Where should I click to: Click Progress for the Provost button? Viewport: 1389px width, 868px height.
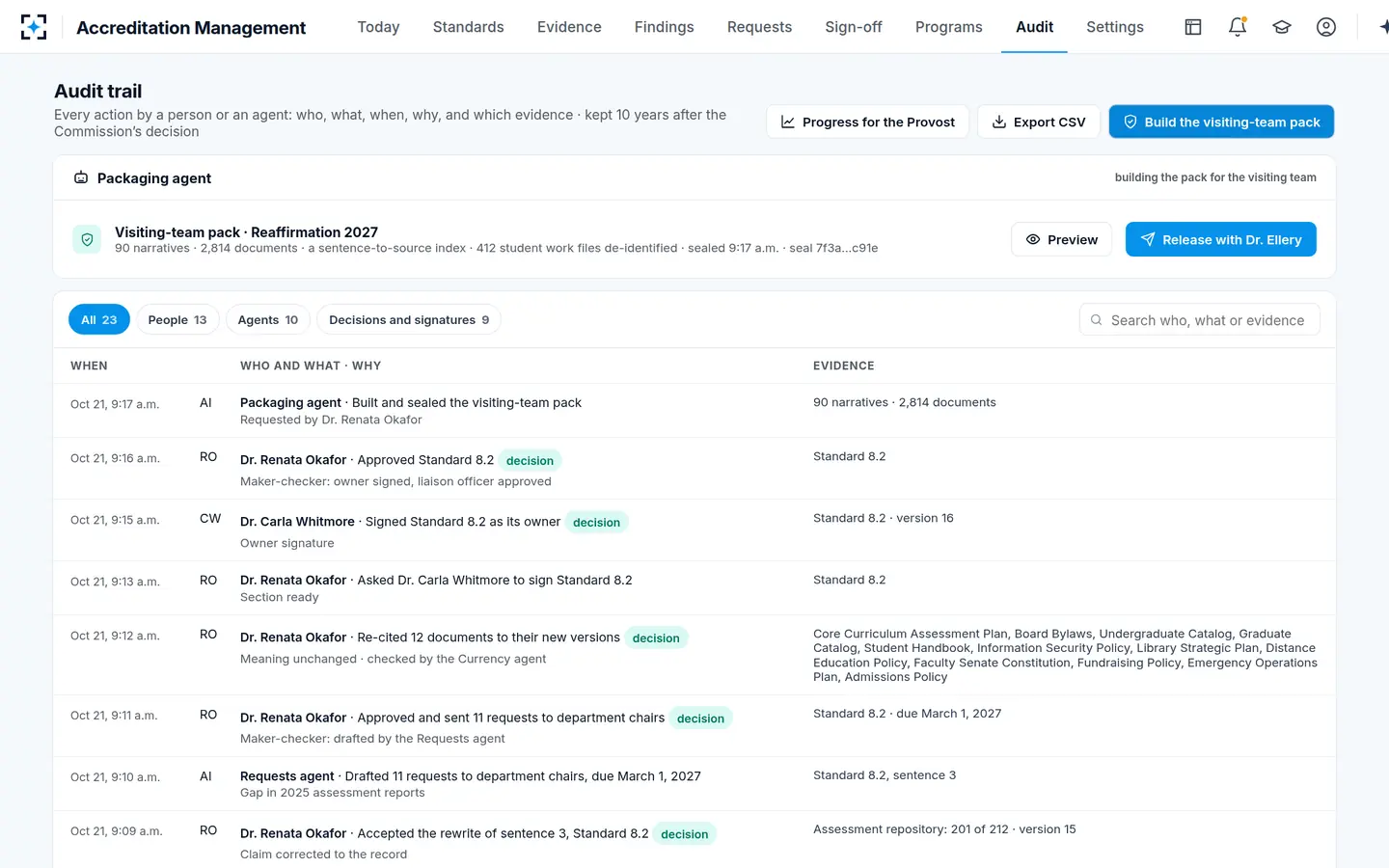(867, 122)
